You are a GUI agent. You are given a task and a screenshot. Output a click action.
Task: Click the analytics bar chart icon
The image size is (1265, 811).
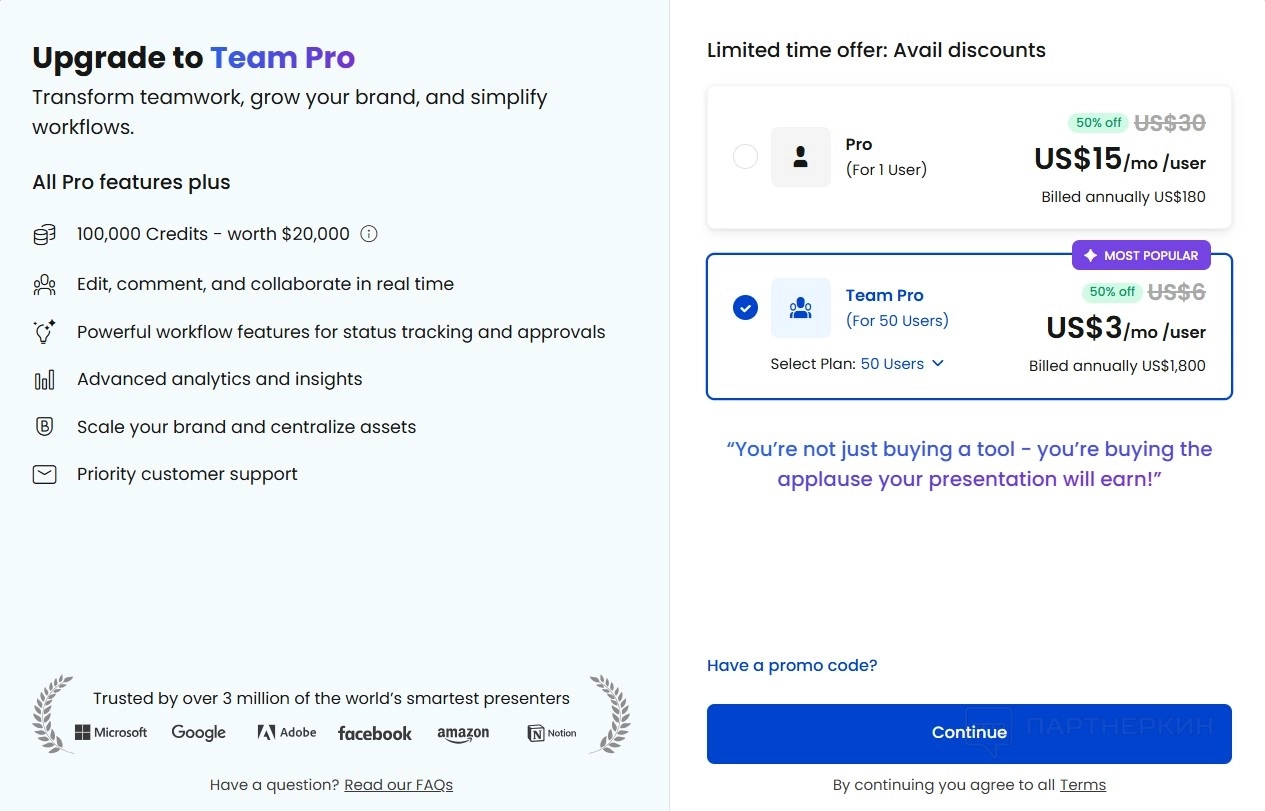pos(44,380)
